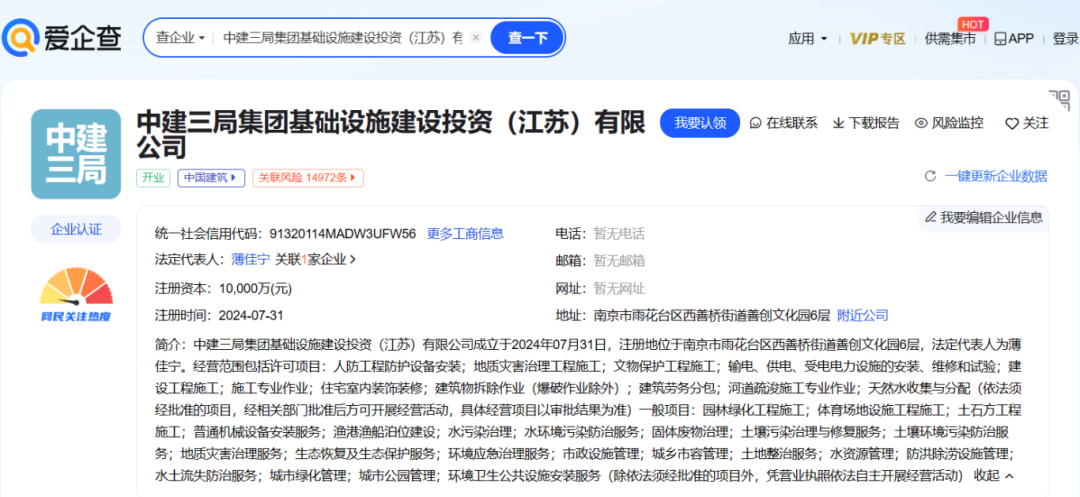The image size is (1080, 497).
Task: Expand the 应用 menu
Action: 807,39
